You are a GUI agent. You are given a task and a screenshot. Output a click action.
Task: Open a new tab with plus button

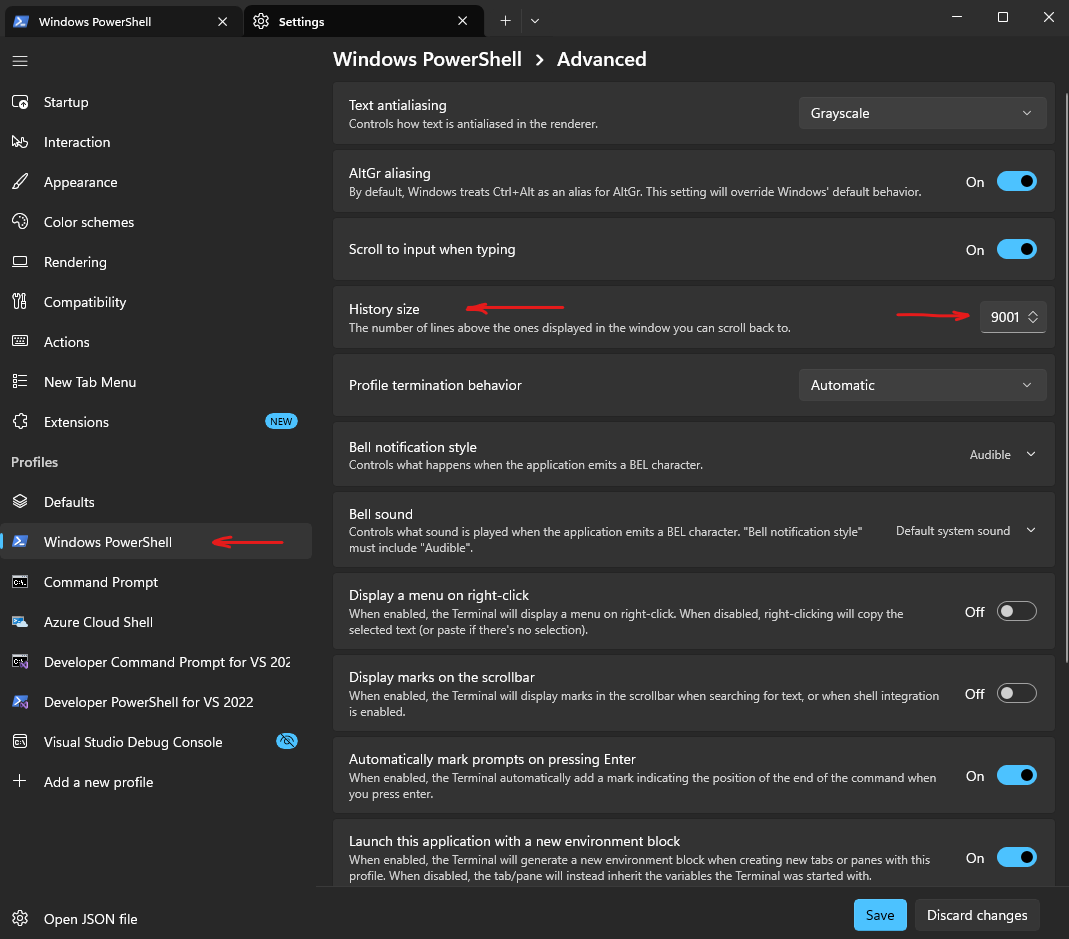(505, 20)
